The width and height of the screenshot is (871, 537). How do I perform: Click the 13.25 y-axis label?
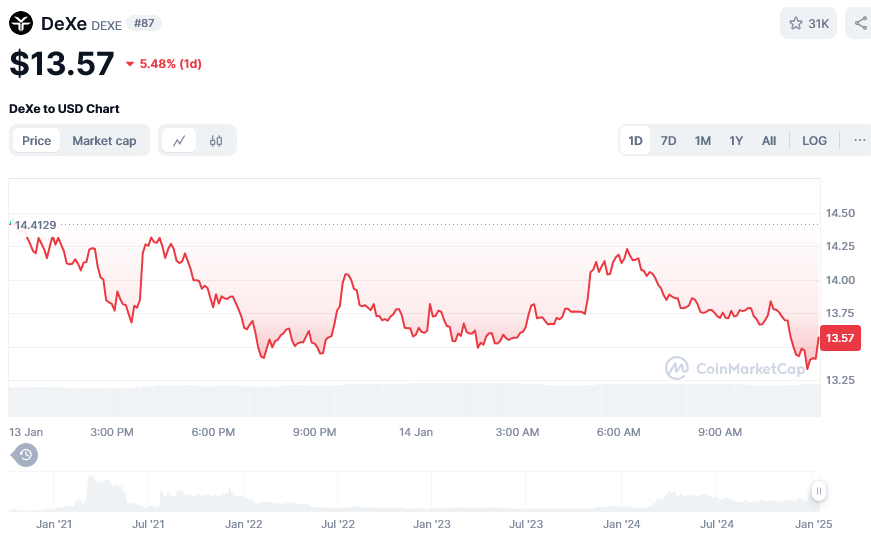tap(840, 380)
